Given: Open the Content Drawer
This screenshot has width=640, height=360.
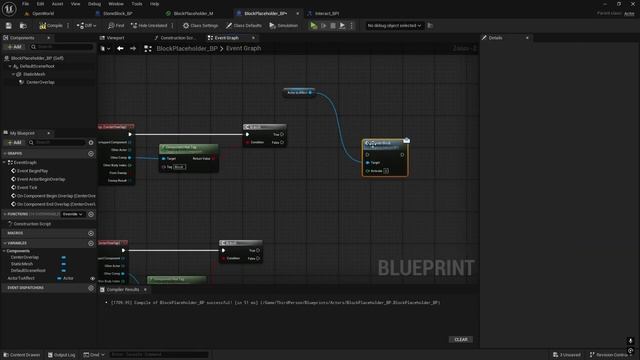Looking at the screenshot, I should [22, 355].
